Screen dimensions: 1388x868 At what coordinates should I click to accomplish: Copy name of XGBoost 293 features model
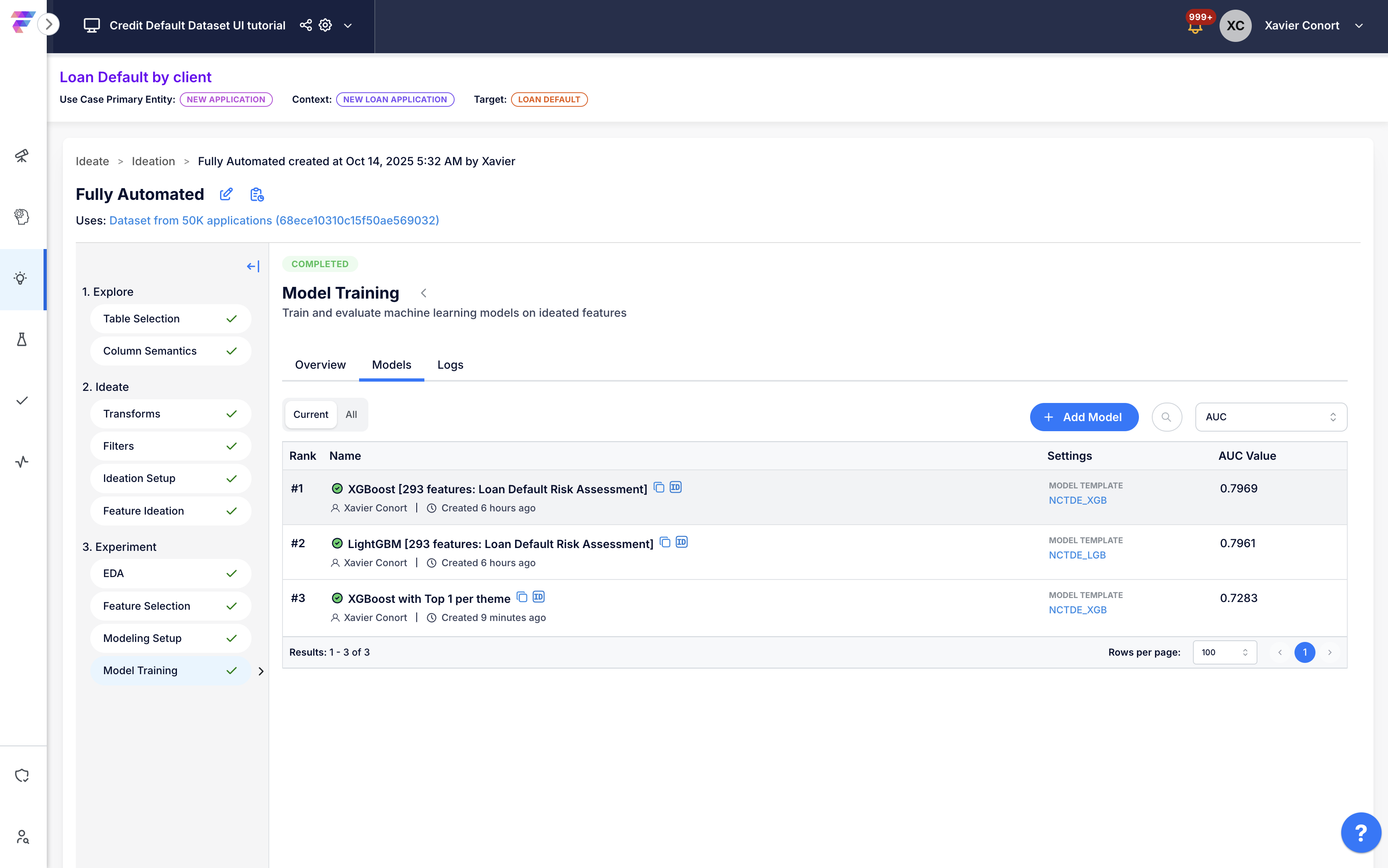(659, 487)
